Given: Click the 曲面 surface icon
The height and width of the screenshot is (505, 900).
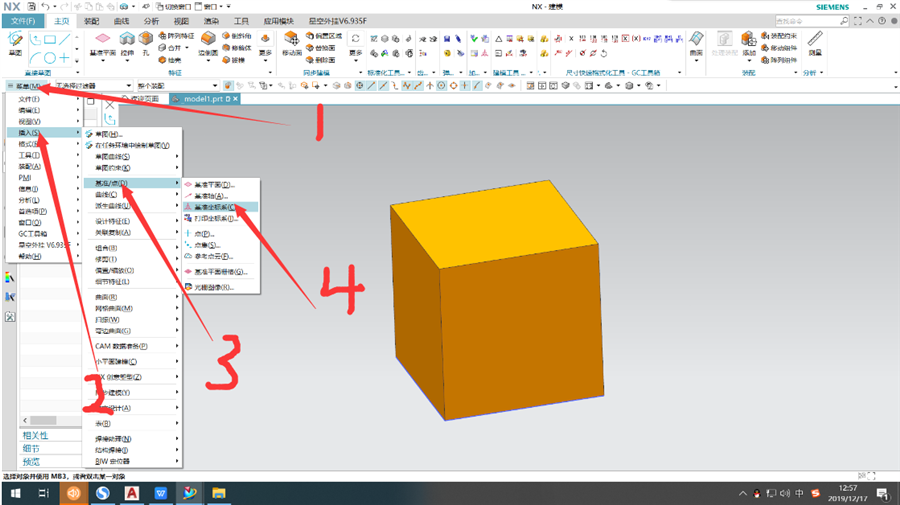Looking at the screenshot, I should pyautogui.click(x=696, y=39).
